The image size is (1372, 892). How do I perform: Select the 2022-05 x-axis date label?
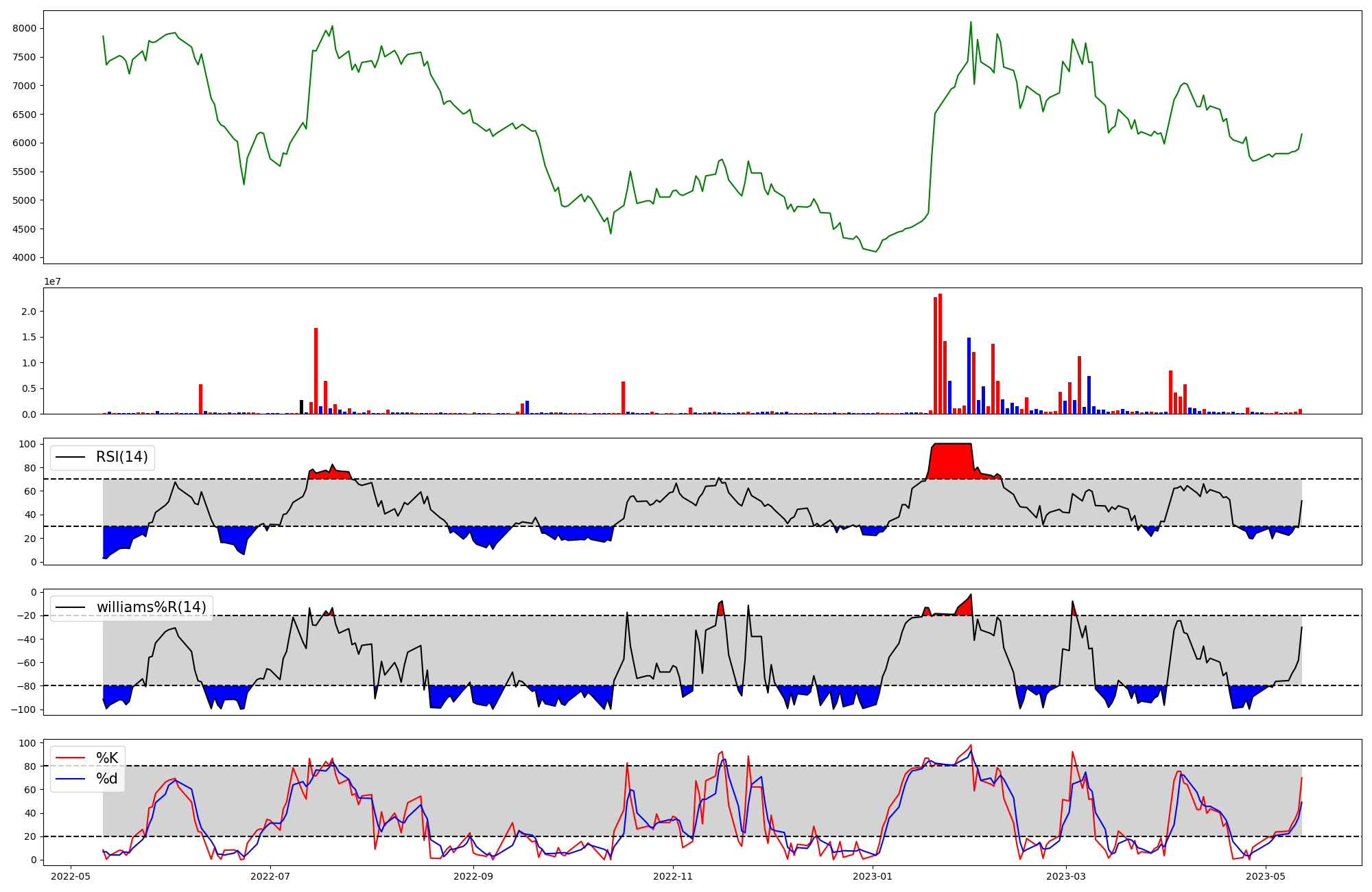coord(71,876)
